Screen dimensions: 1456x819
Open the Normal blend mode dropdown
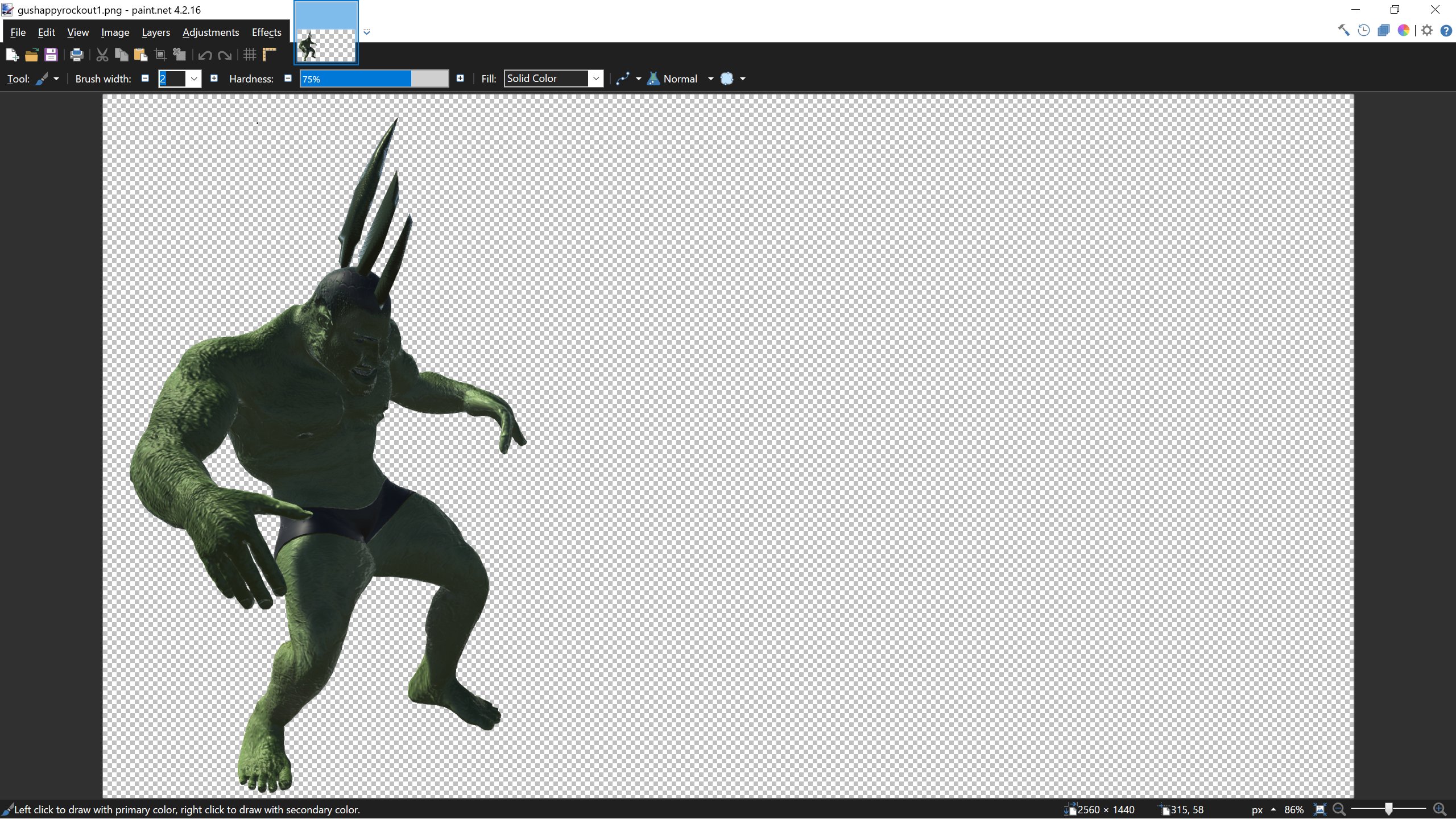(x=680, y=79)
